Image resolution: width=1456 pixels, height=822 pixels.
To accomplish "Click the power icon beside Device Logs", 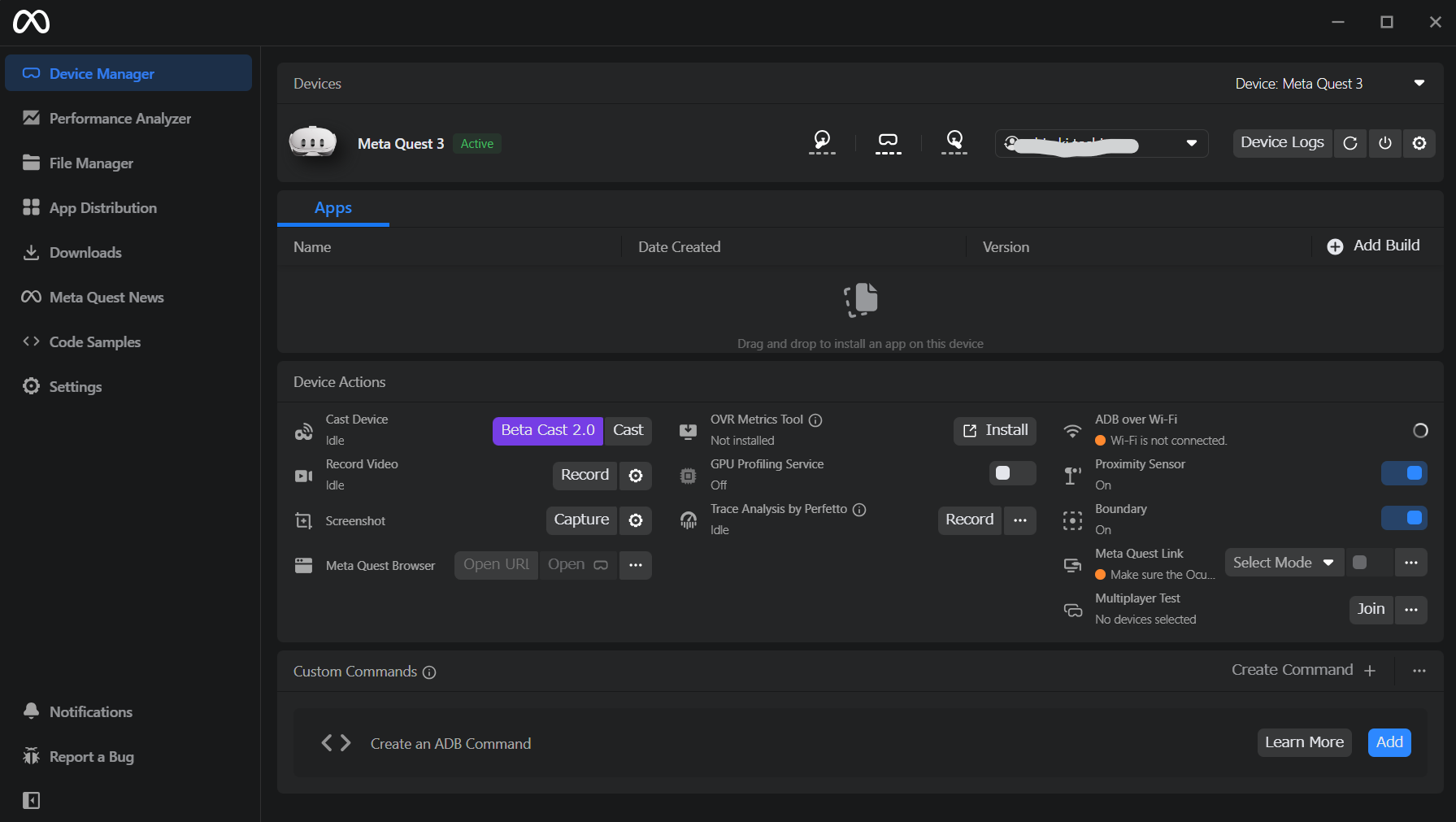I will 1385,143.
